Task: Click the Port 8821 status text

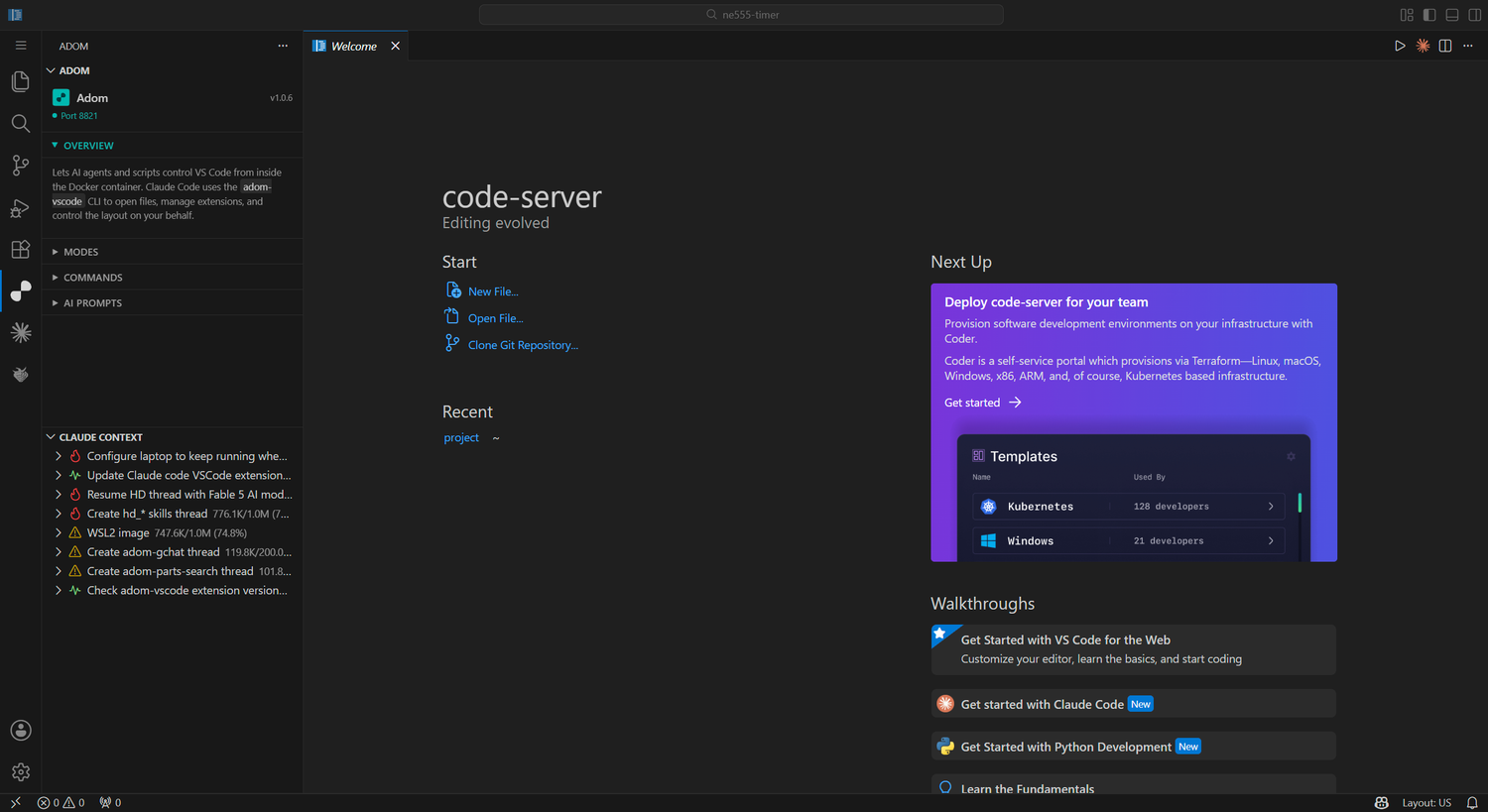Action: (x=79, y=116)
